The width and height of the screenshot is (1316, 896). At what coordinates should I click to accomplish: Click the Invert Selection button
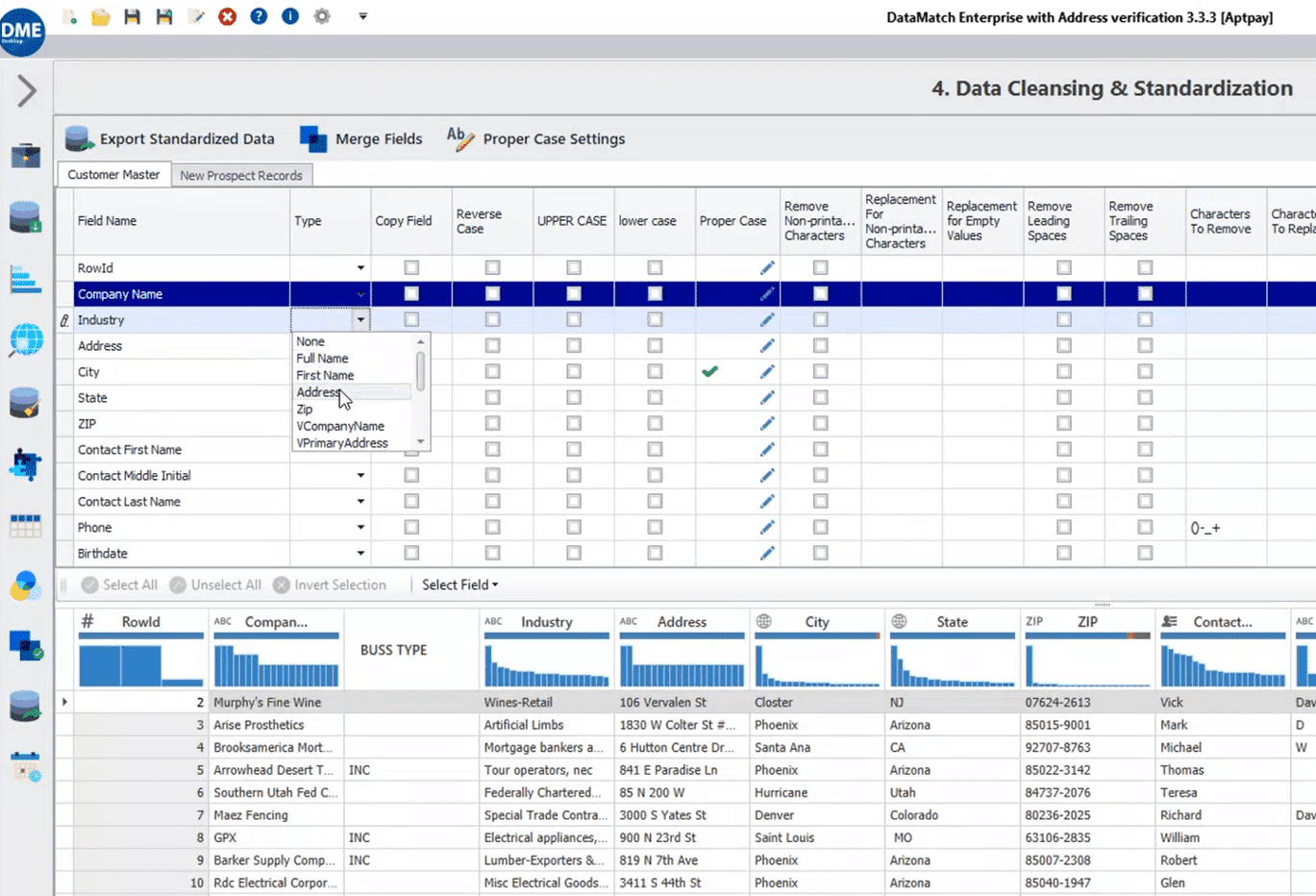330,585
